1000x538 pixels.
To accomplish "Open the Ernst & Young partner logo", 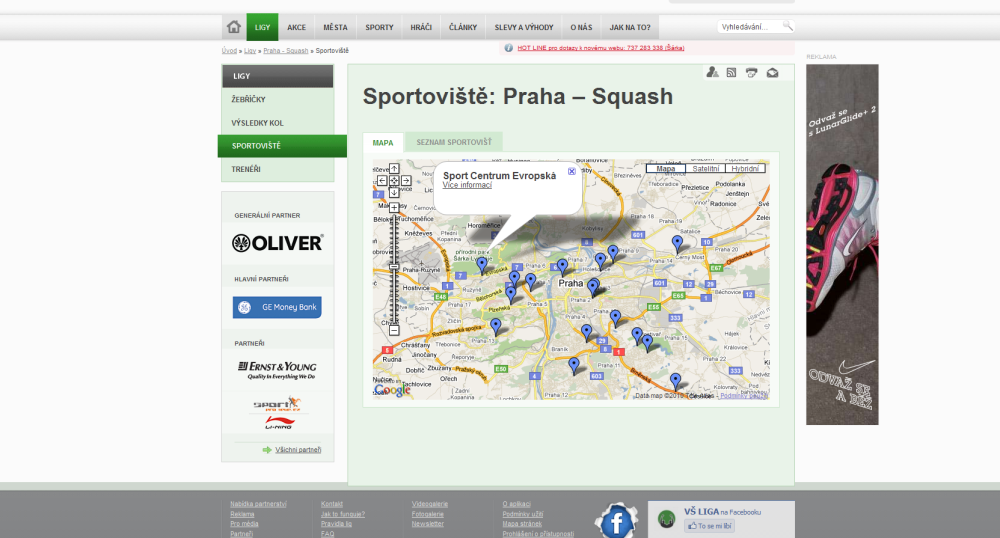I will (x=277, y=370).
